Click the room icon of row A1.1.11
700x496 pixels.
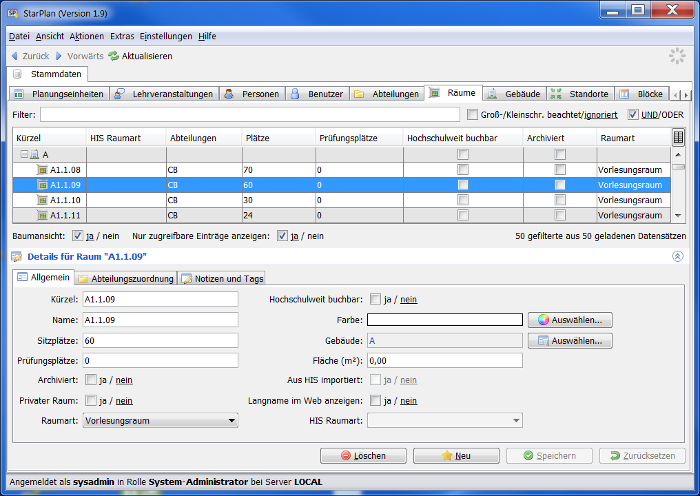click(x=42, y=215)
